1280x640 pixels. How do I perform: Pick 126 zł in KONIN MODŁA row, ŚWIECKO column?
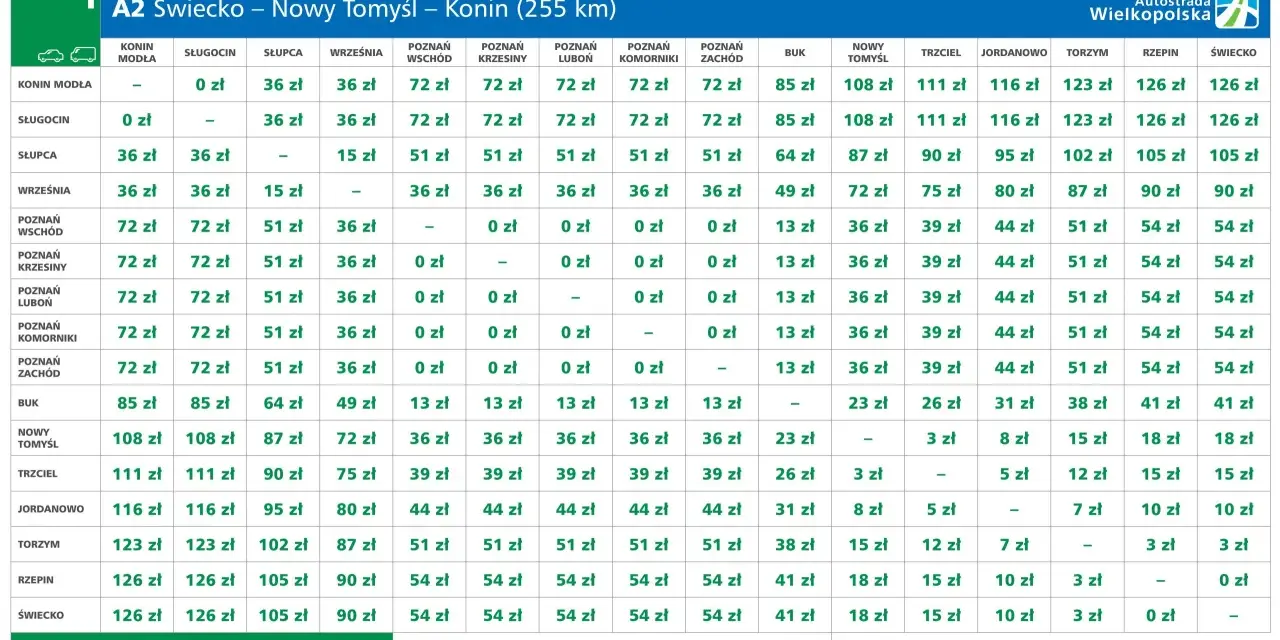1233,85
